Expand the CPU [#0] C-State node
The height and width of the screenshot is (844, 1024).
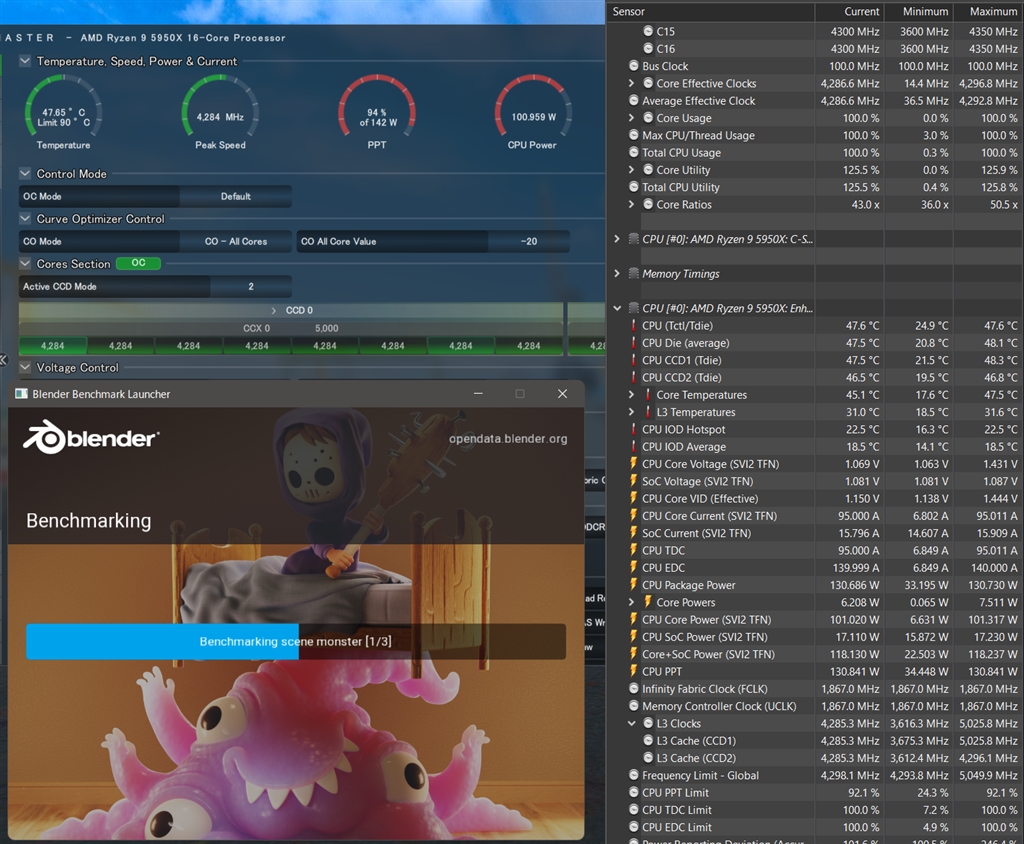coord(616,238)
